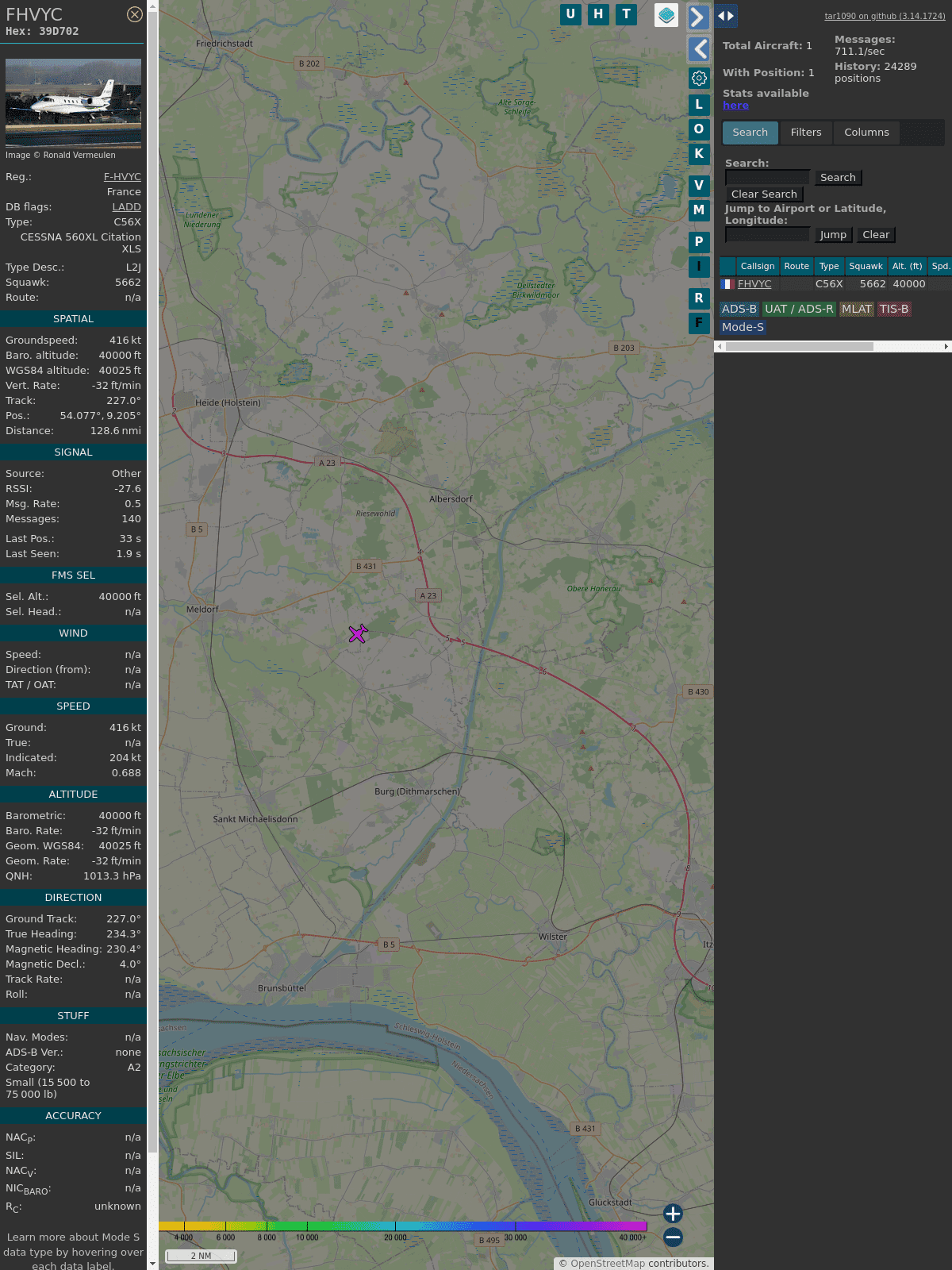Click the scrollbar left arrow in table
Viewport: 952px width, 1270px height.
point(720,347)
